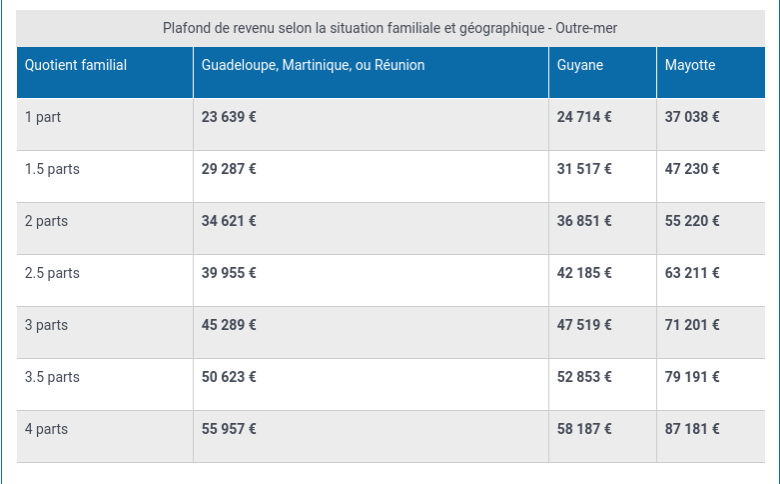Viewport: 780px width, 484px height.
Task: Click the 4 parts row label
Action: click(x=46, y=429)
